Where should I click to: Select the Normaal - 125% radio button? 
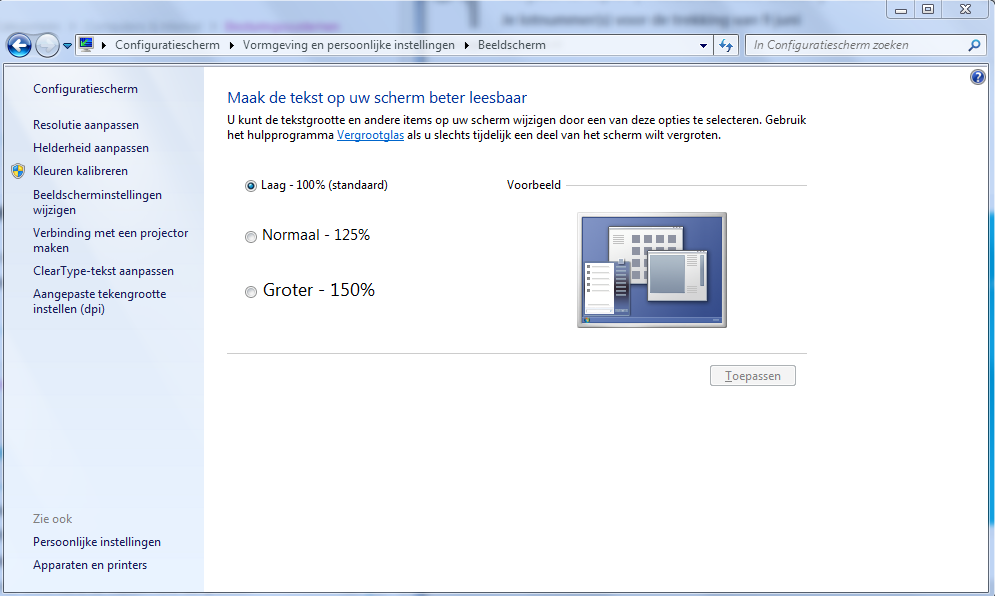point(251,236)
